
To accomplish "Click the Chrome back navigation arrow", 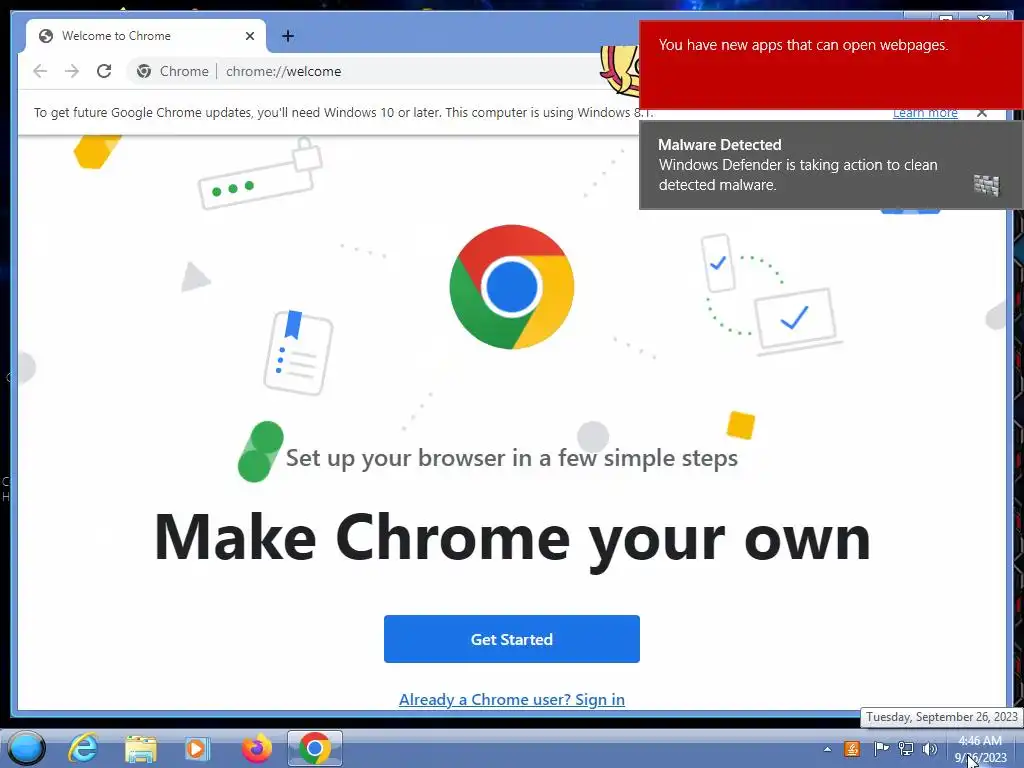I will pos(40,71).
